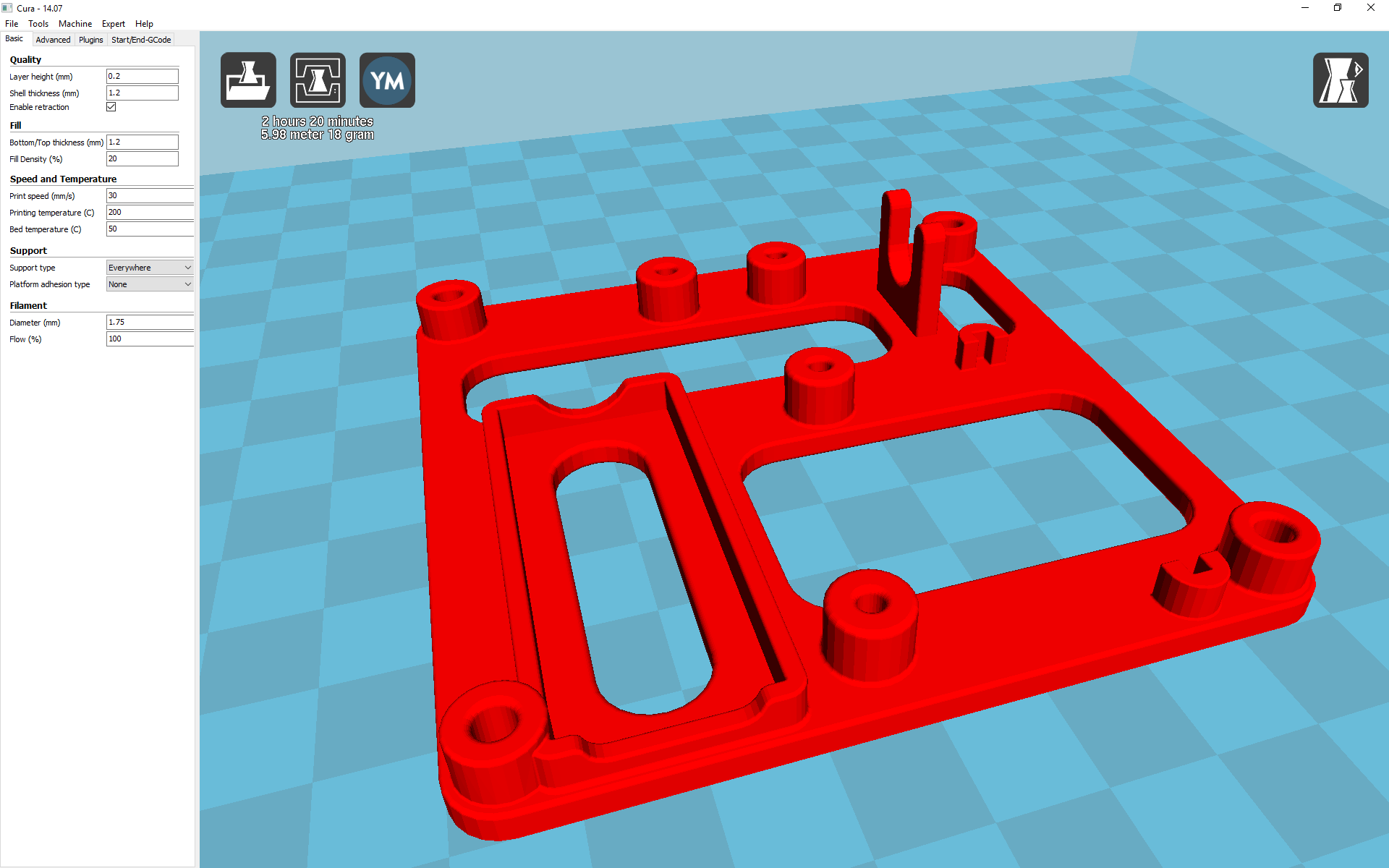The image size is (1389, 868).
Task: Open the Platform adhesion type dropdown
Action: (150, 284)
